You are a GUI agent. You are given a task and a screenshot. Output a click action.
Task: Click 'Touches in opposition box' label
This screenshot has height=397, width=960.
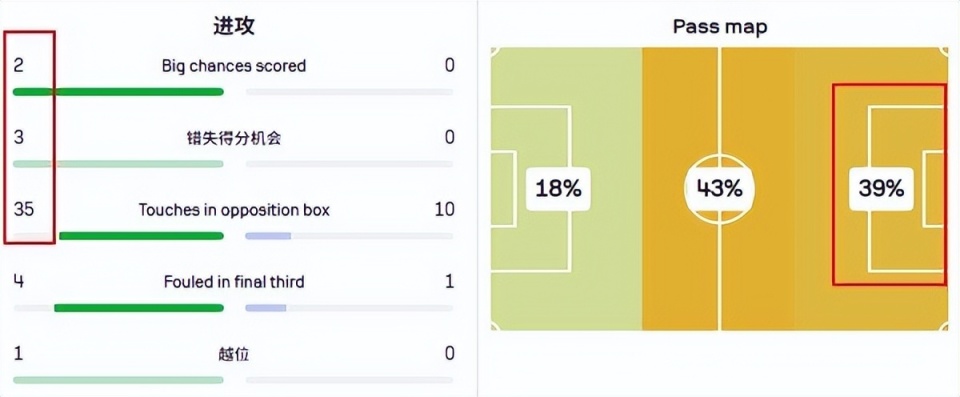click(234, 210)
